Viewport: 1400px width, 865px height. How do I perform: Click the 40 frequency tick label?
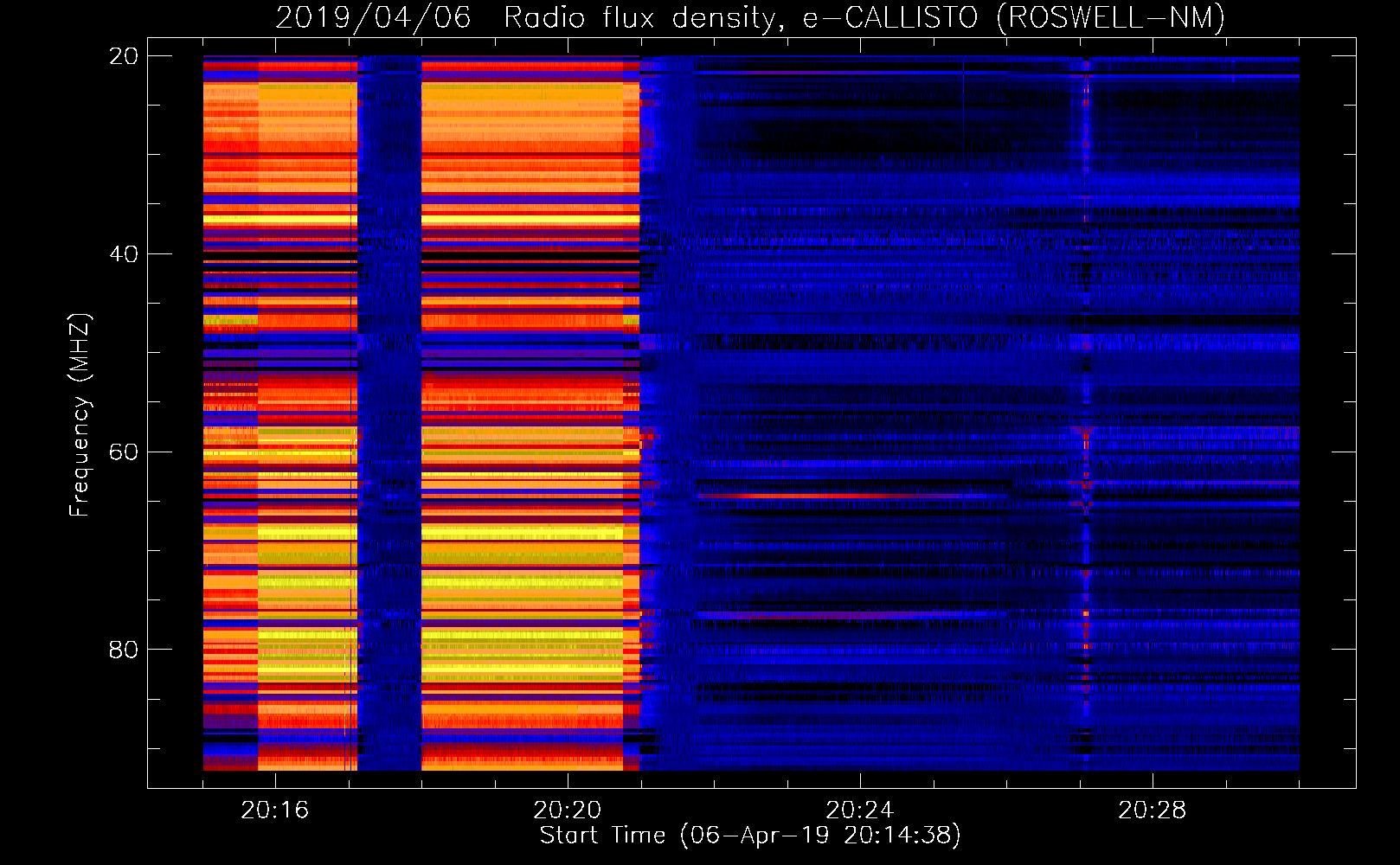pos(123,253)
